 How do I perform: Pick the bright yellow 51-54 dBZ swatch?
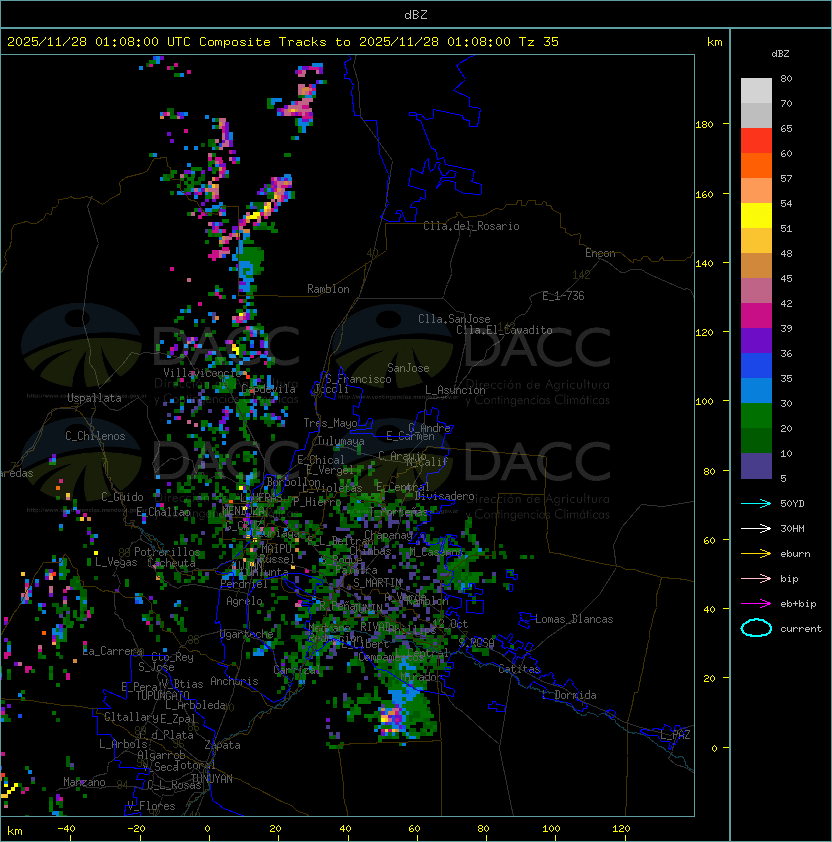coord(756,215)
